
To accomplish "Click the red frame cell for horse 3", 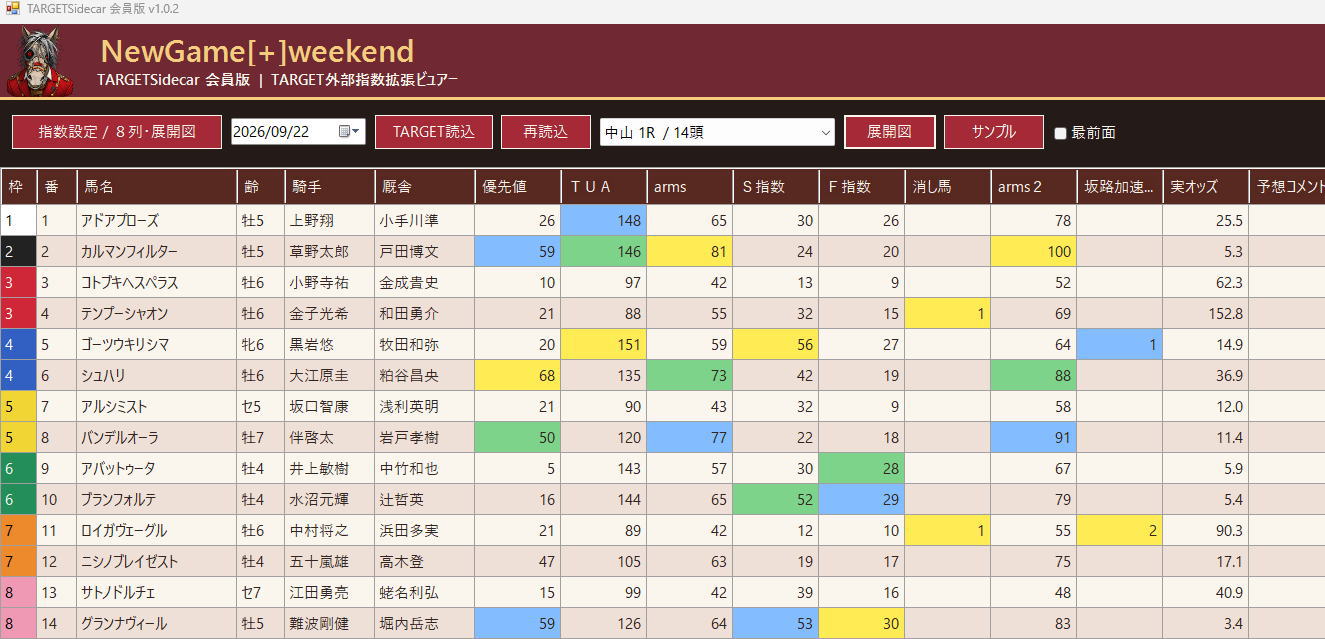I will [x=18, y=282].
